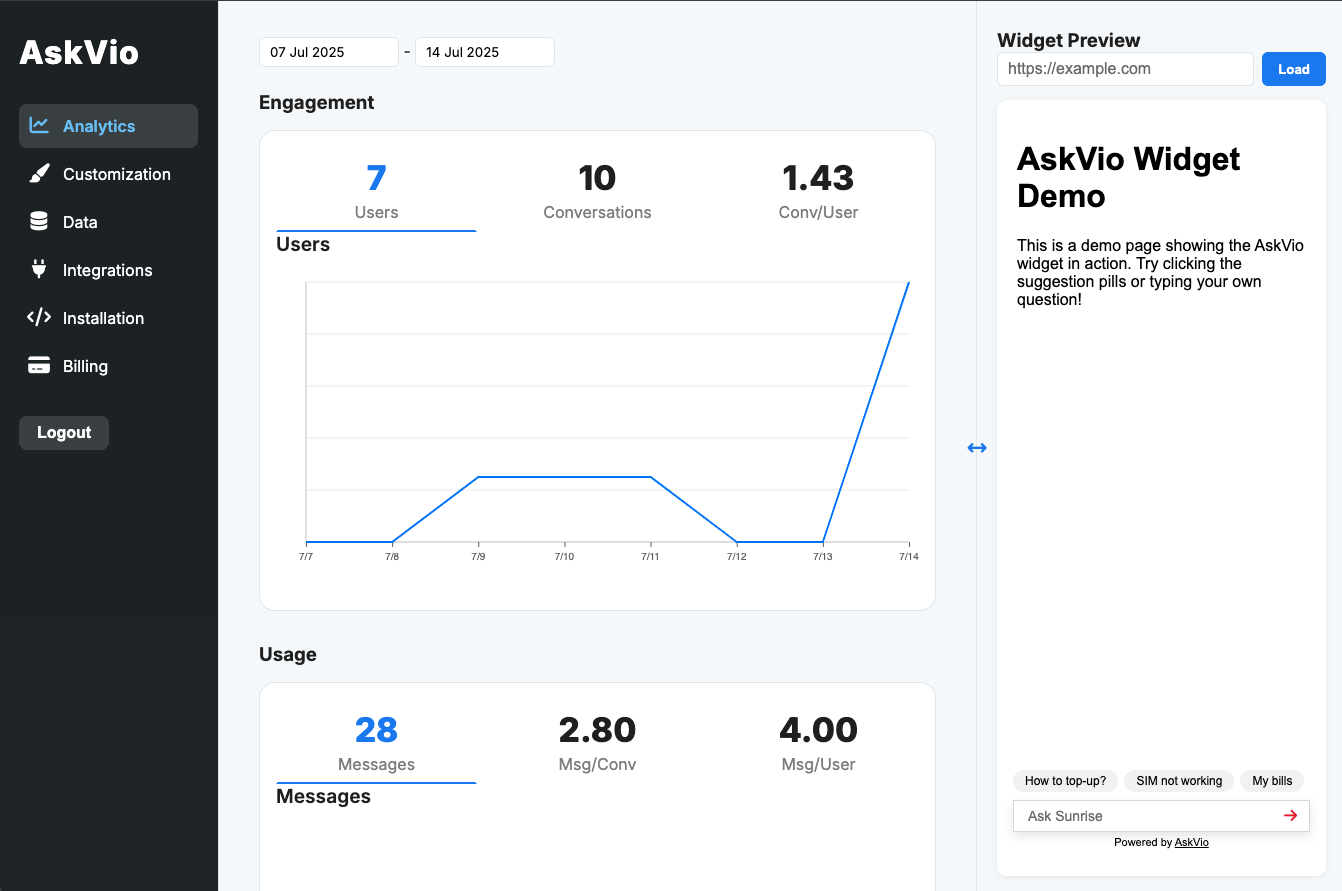
Task: Click the red send arrow in widget
Action: 1290,816
